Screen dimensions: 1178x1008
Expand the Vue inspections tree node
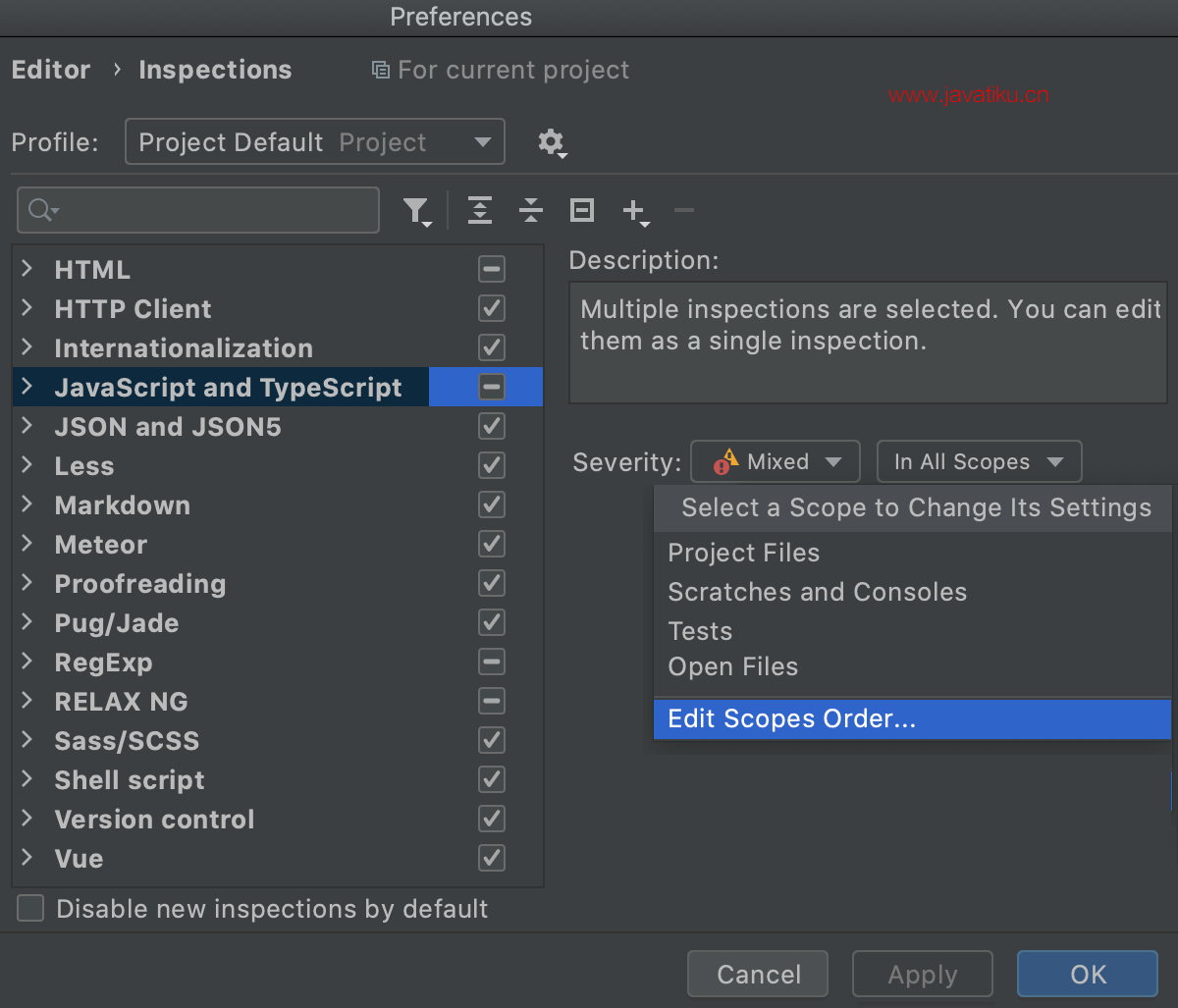(x=27, y=858)
